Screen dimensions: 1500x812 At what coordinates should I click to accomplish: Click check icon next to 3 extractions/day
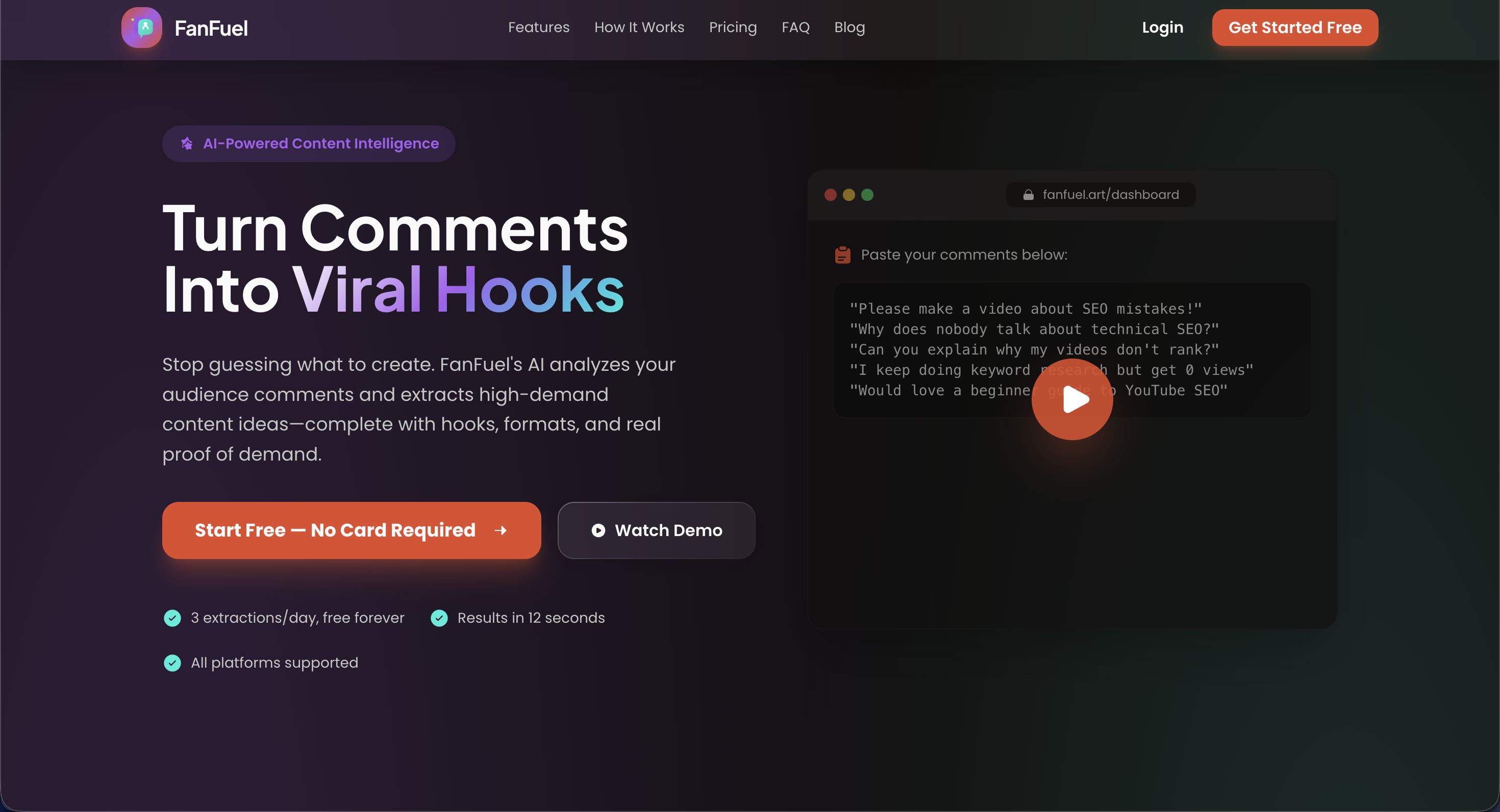[172, 618]
